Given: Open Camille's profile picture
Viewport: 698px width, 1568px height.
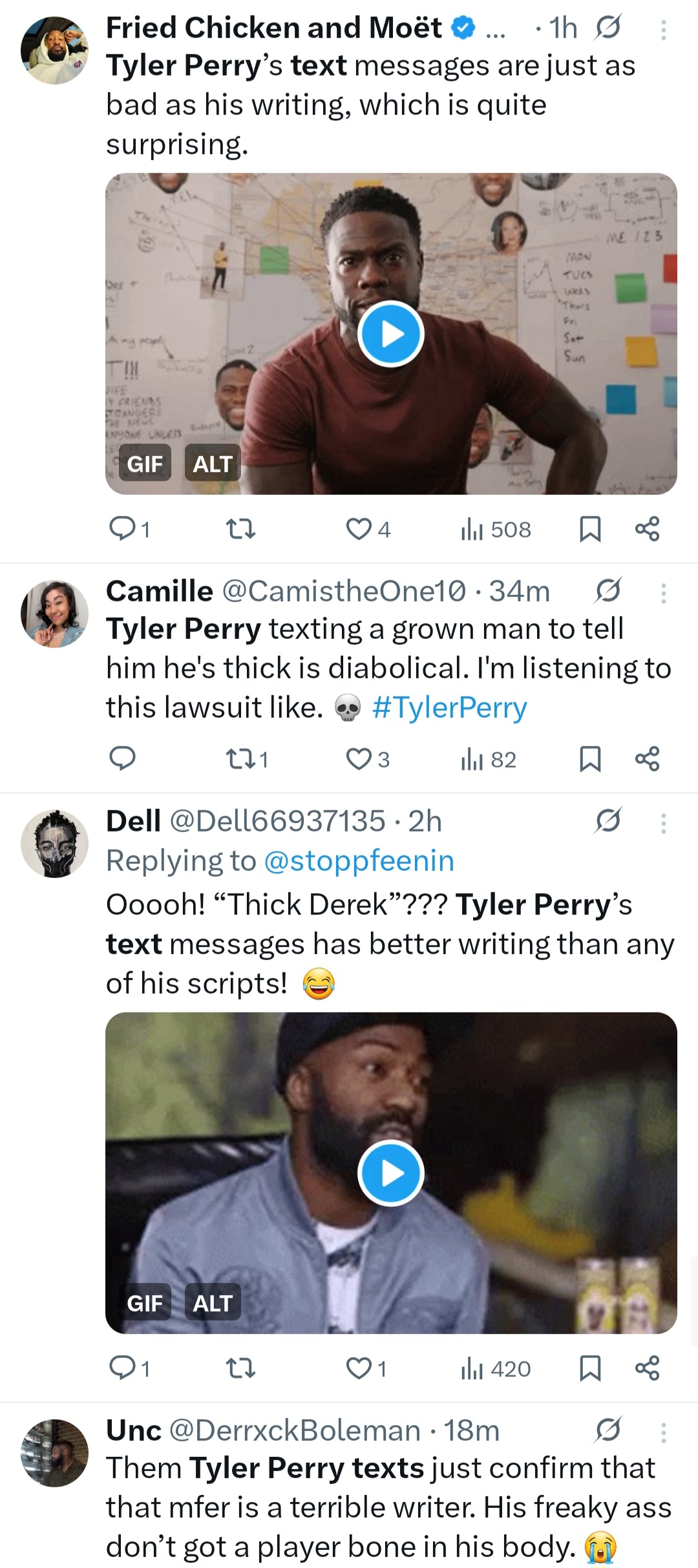Looking at the screenshot, I should [x=54, y=614].
